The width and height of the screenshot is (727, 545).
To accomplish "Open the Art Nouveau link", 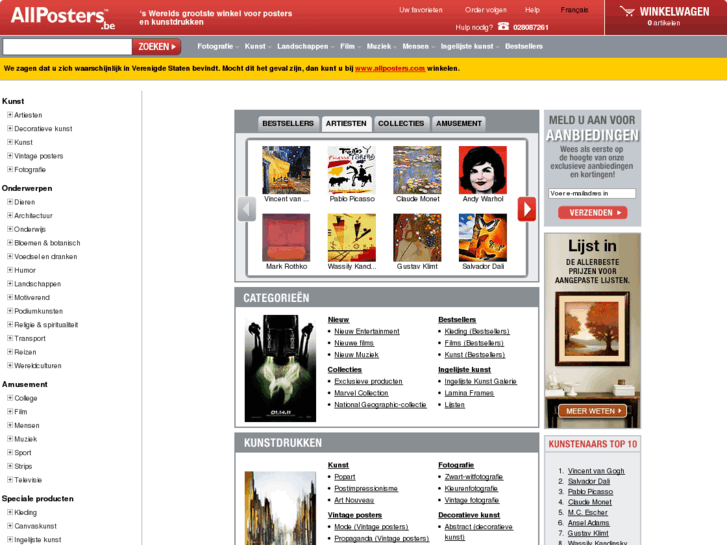I will [x=354, y=500].
